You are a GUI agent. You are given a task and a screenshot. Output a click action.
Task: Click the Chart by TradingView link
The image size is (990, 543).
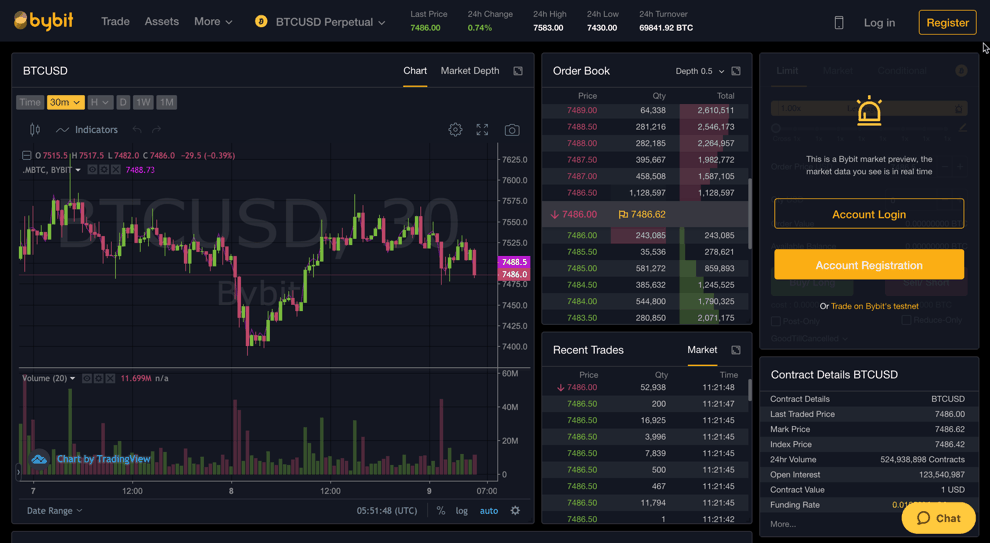point(104,459)
